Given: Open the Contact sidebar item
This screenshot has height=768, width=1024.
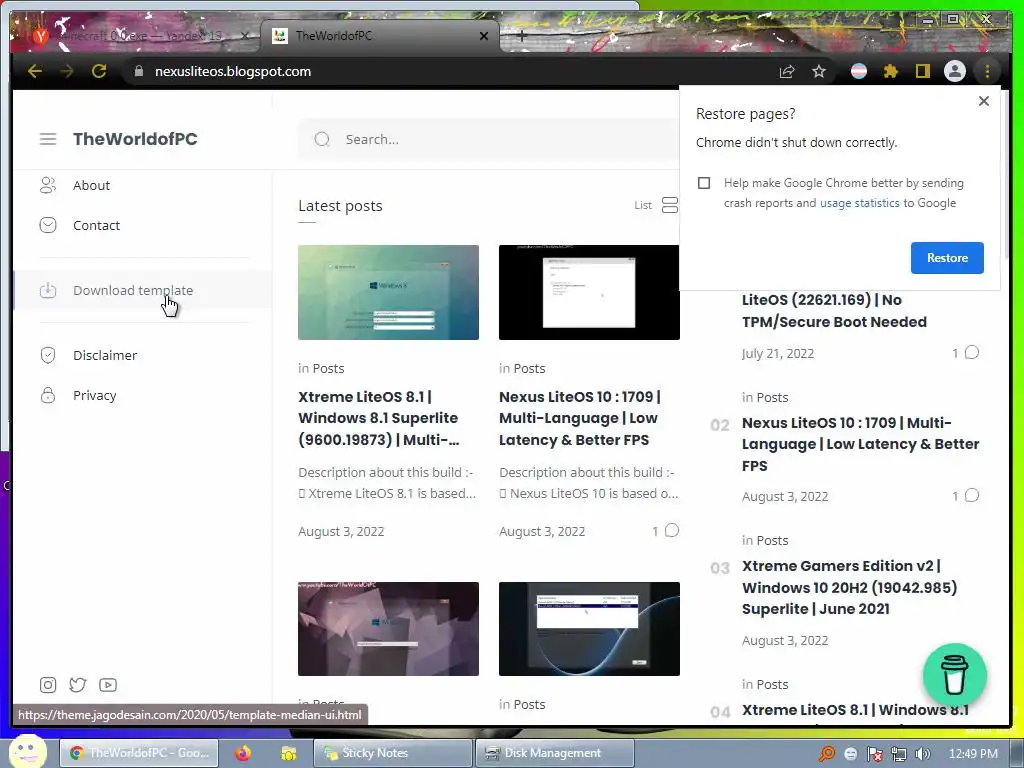Looking at the screenshot, I should tap(96, 225).
